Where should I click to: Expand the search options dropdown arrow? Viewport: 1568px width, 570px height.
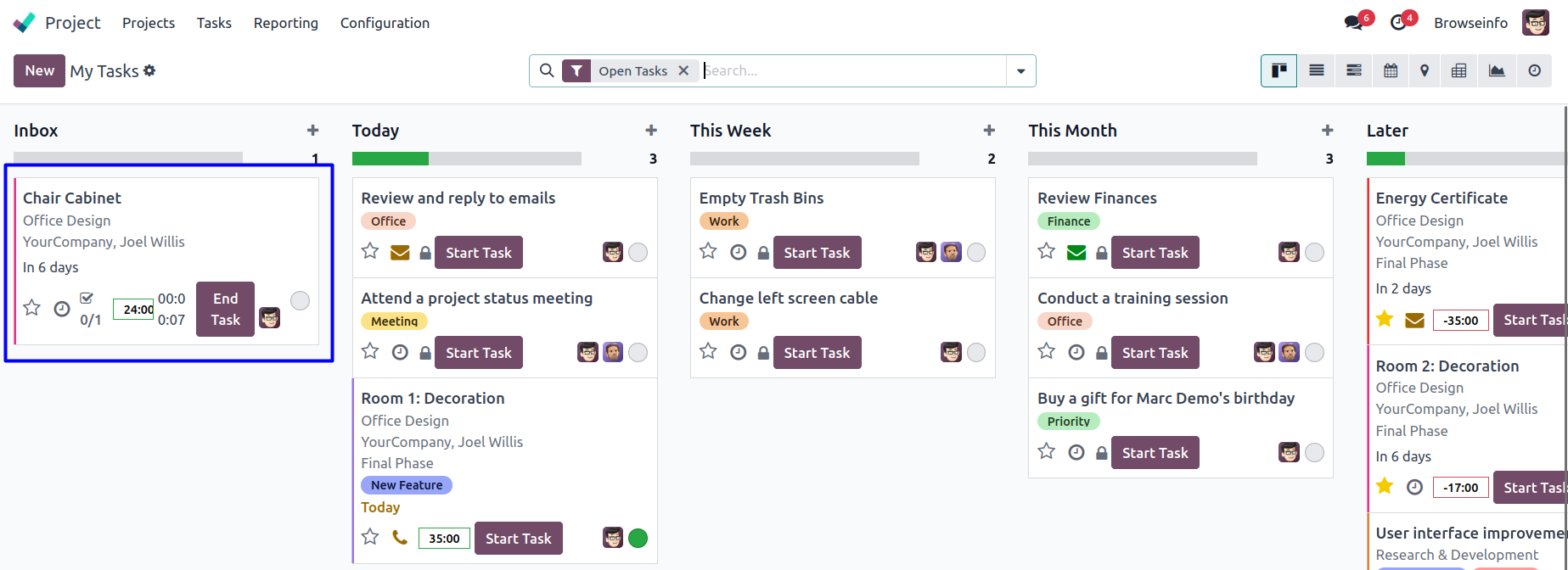(1020, 71)
